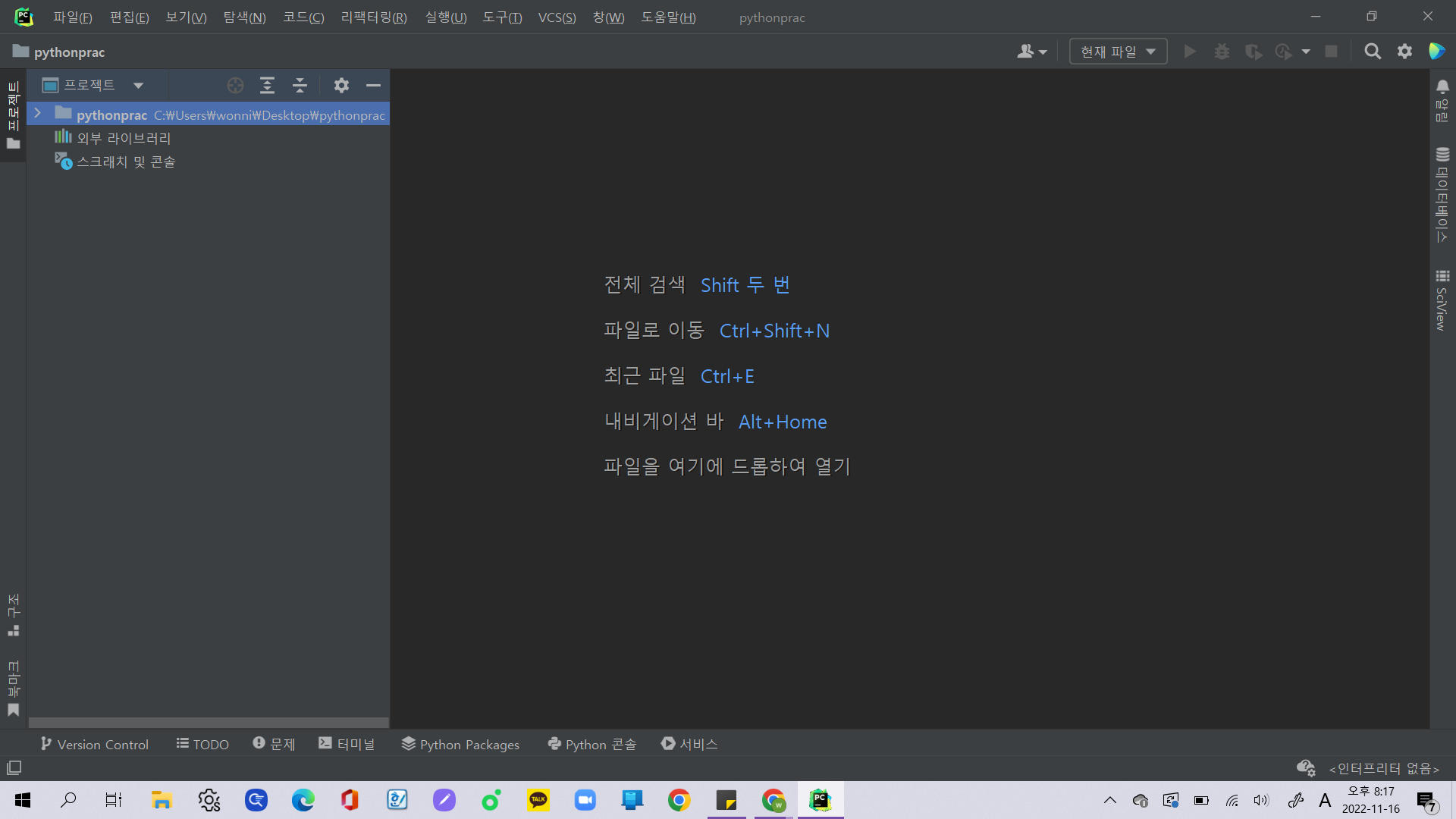1456x819 pixels.
Task: Open the Version Control tab
Action: point(95,744)
